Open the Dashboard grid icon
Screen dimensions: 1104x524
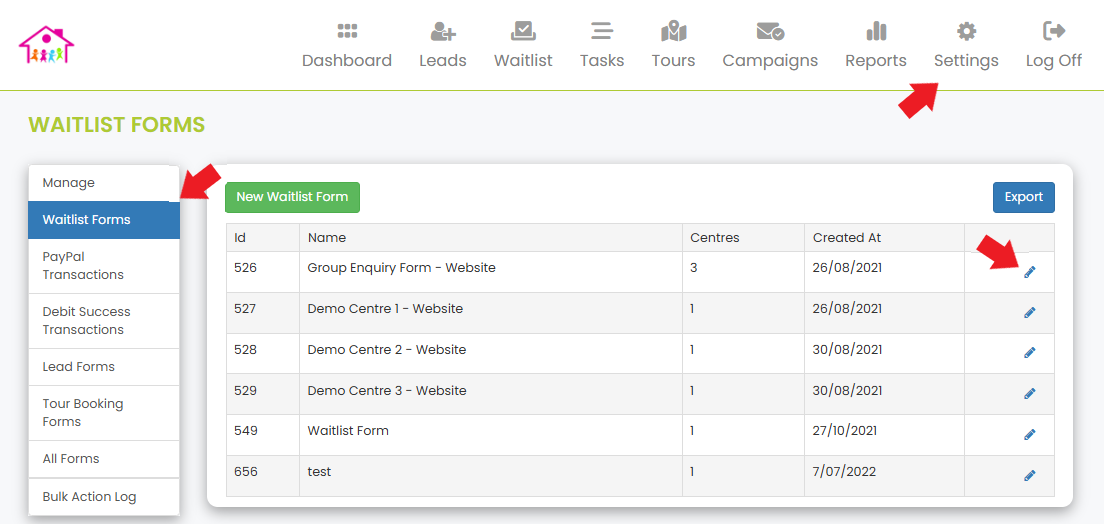tap(347, 31)
